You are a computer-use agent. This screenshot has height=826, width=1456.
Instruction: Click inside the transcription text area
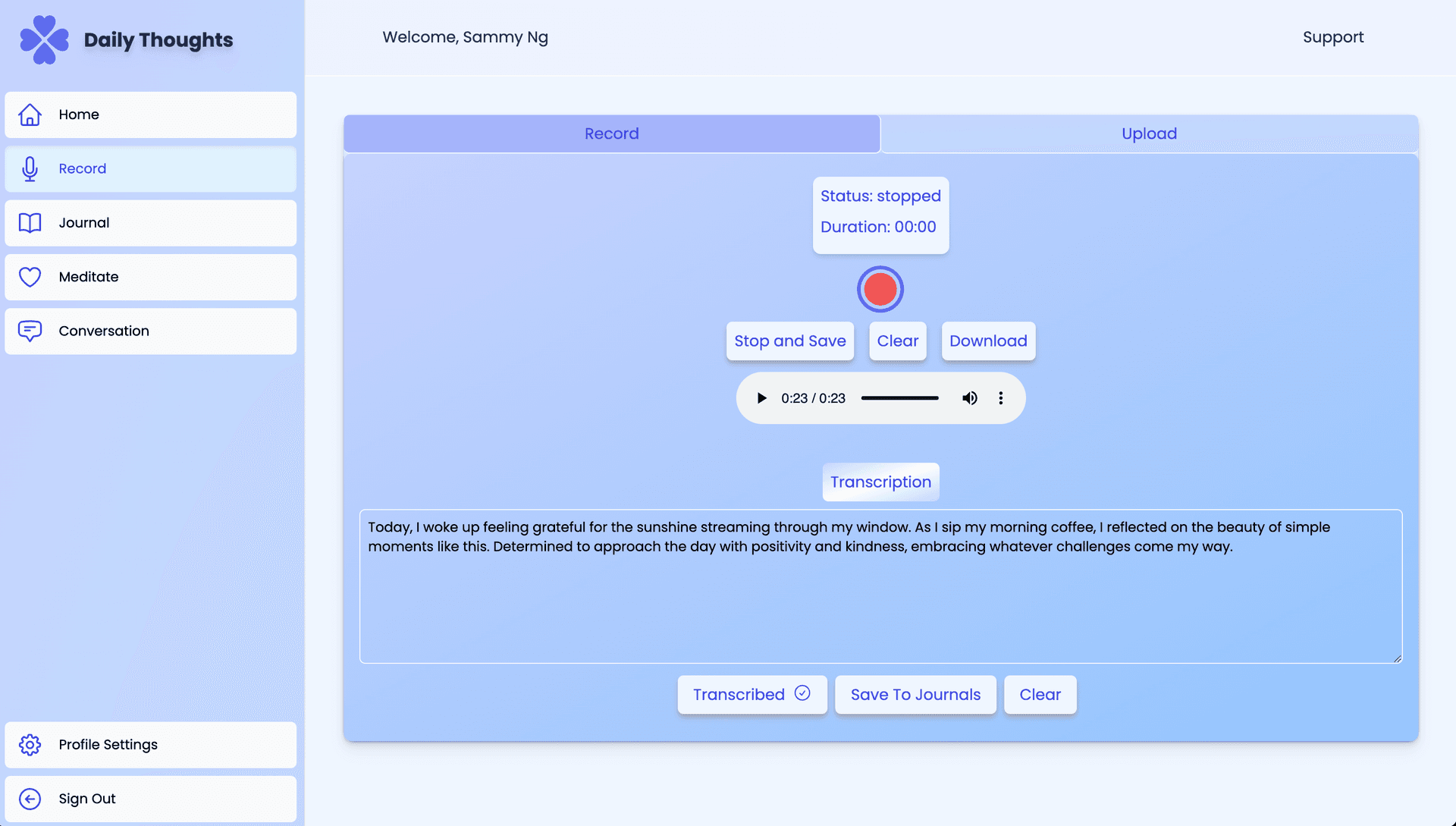point(880,586)
